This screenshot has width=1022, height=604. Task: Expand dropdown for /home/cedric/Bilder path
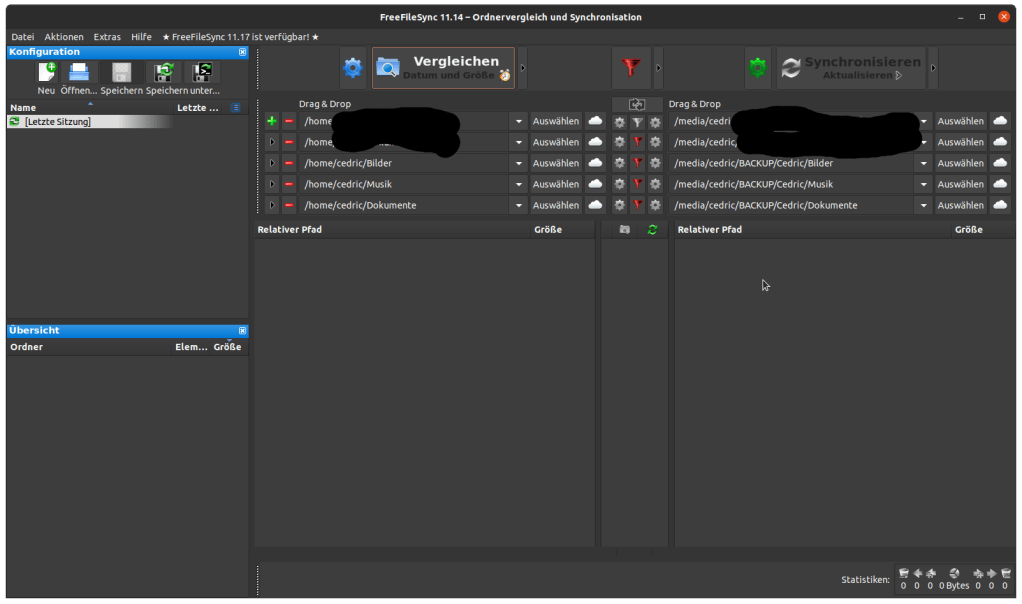point(518,163)
